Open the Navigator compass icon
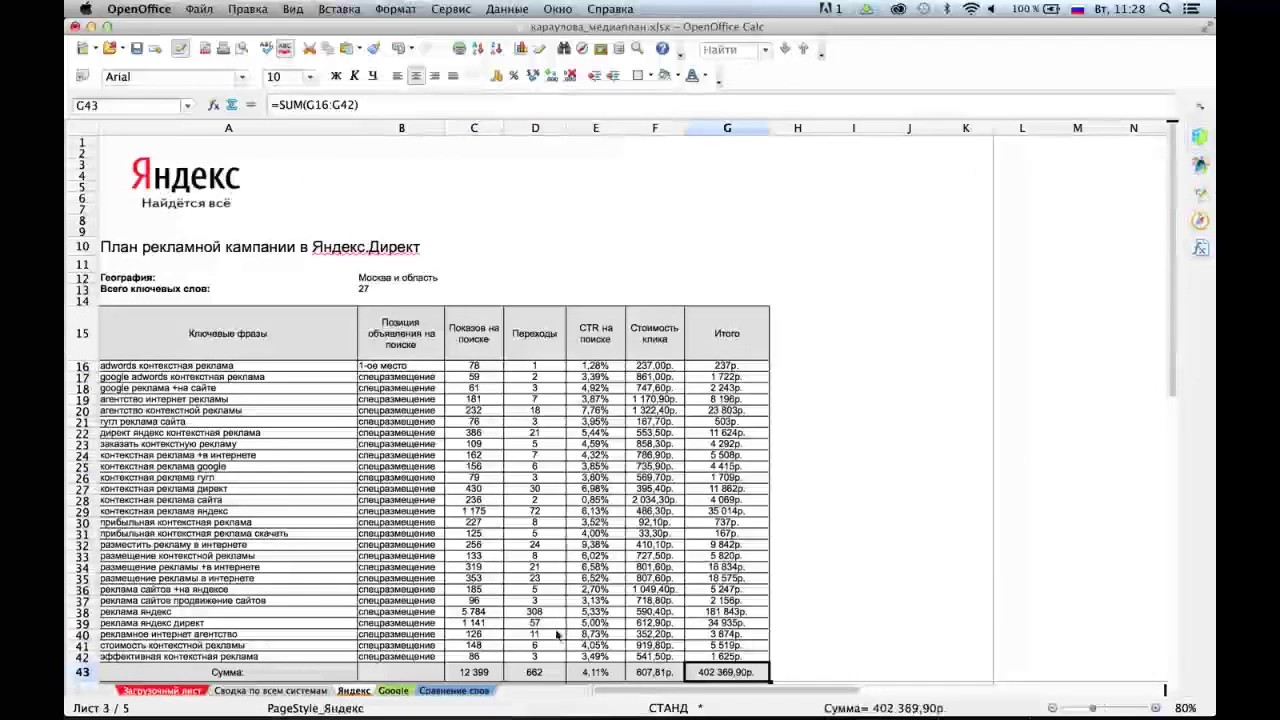The width and height of the screenshot is (1280, 720). (582, 48)
